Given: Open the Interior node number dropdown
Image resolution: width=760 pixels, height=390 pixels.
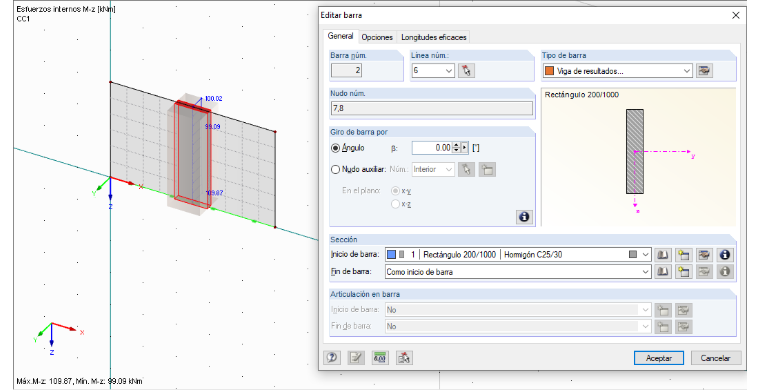Looking at the screenshot, I should click(x=433, y=170).
